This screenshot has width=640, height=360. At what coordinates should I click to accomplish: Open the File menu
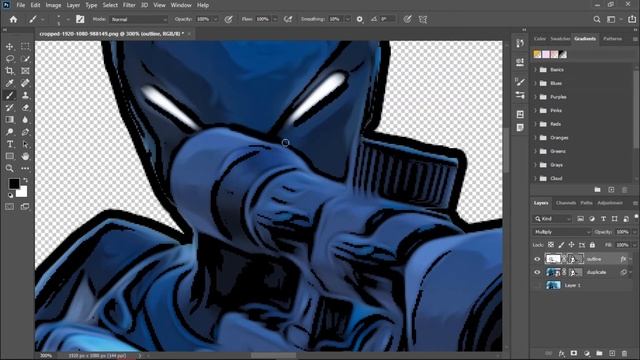point(20,5)
